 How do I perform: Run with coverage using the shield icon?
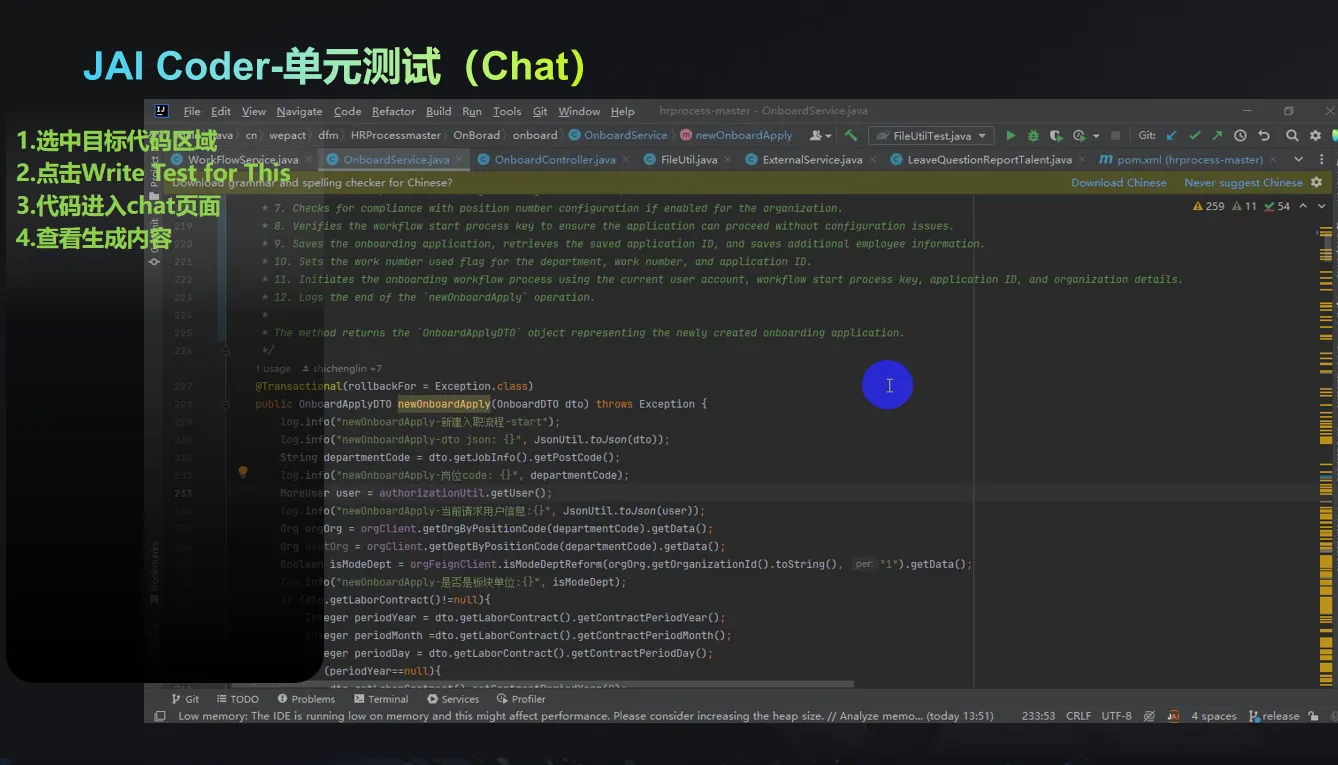[1056, 135]
